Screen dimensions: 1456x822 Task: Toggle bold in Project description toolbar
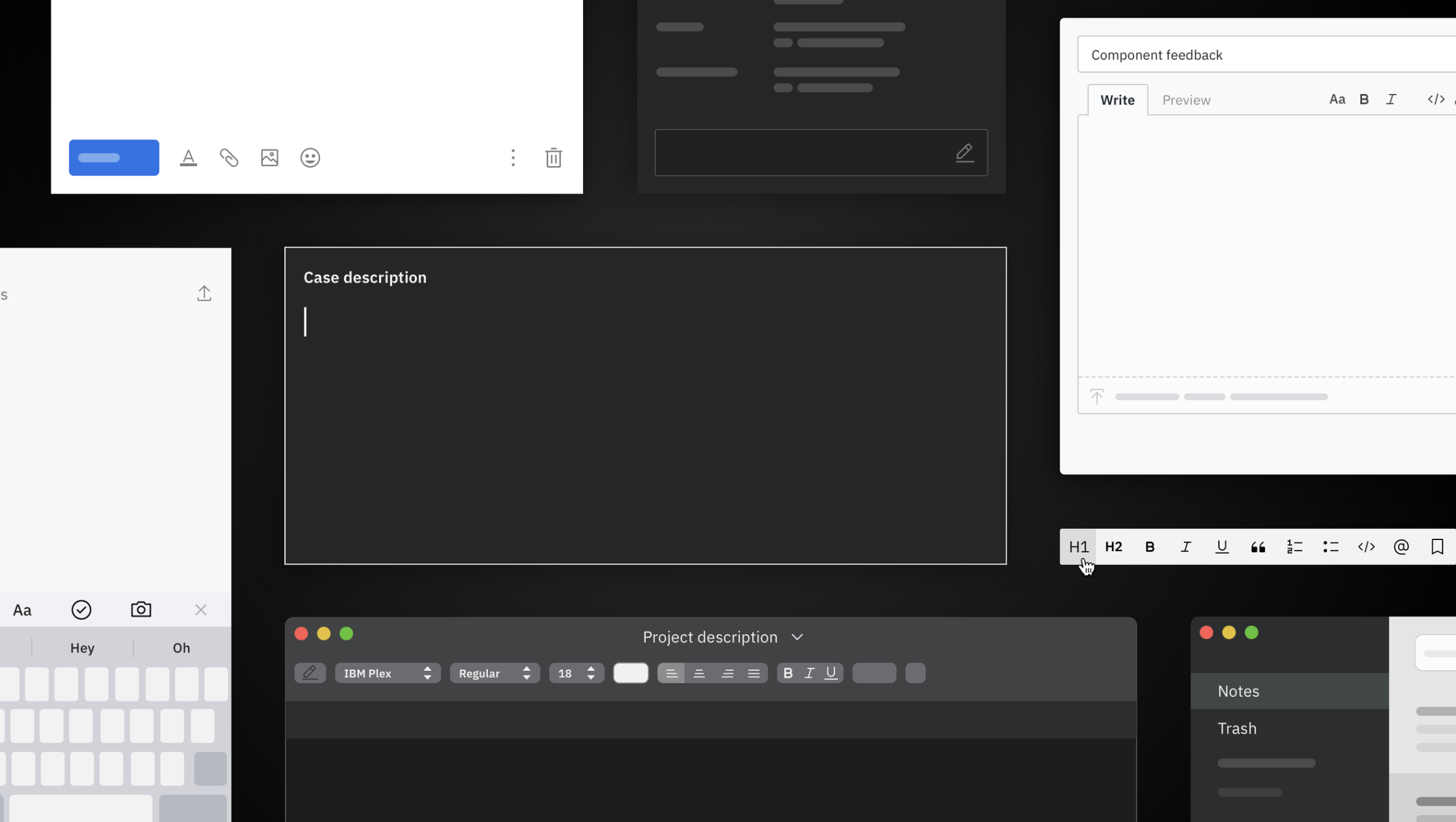coord(788,673)
